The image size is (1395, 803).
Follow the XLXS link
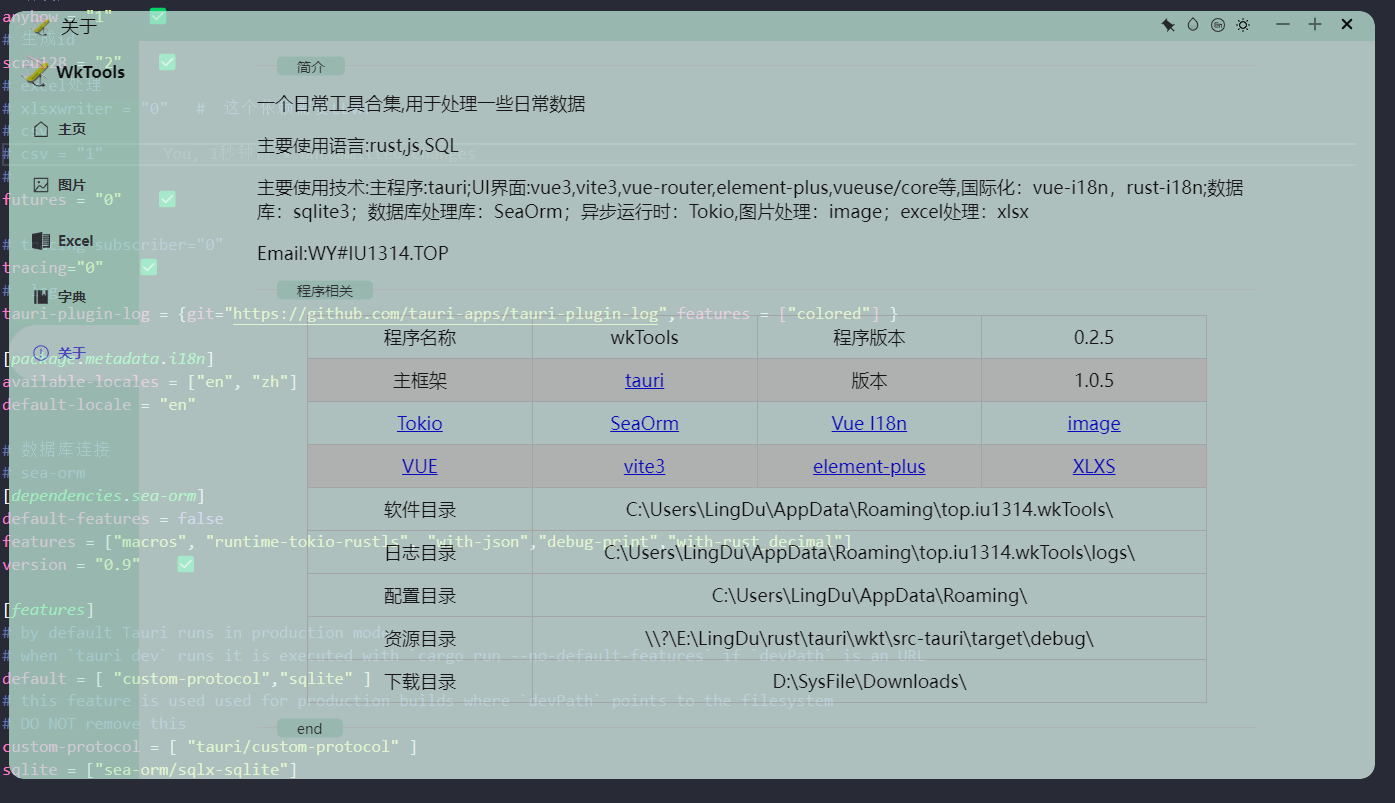click(x=1094, y=467)
